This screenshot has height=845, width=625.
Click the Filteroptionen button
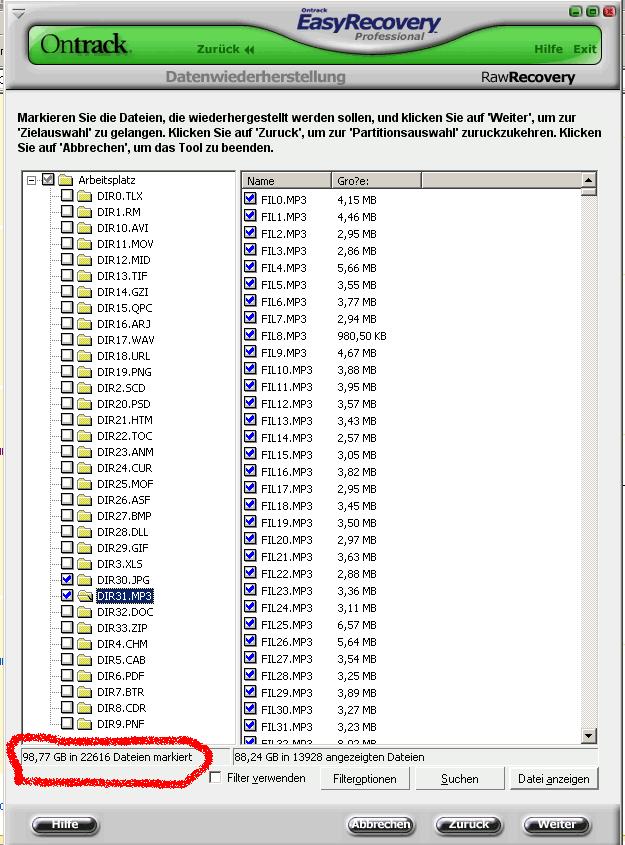[364, 779]
